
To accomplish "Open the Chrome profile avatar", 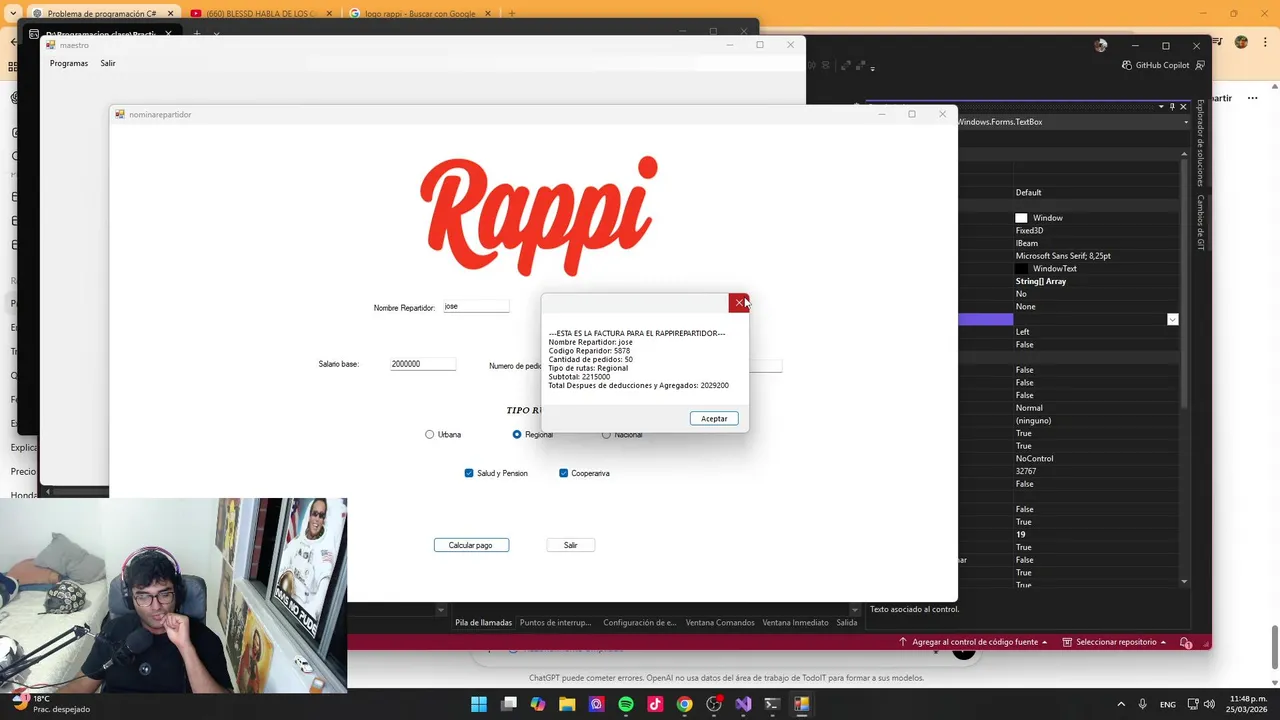I will point(1241,42).
